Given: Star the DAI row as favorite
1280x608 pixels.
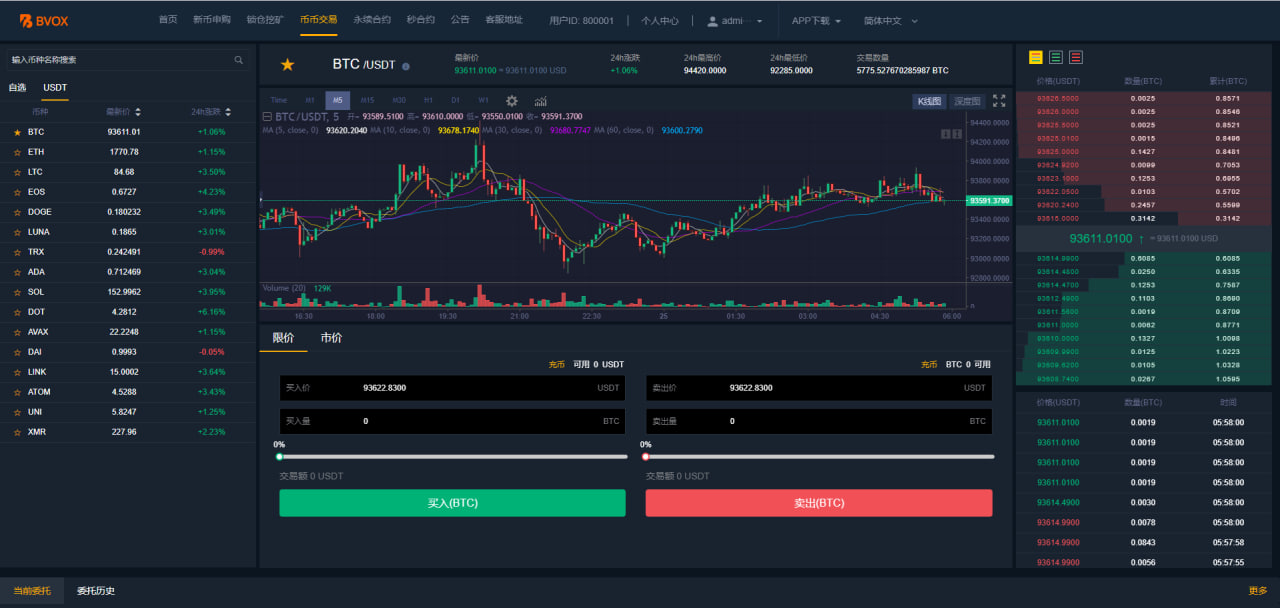Looking at the screenshot, I should click(x=17, y=352).
